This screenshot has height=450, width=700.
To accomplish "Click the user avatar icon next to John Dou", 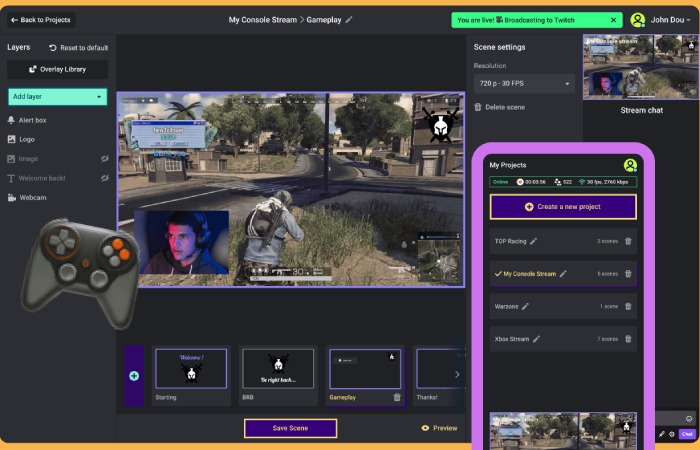I will click(x=638, y=20).
